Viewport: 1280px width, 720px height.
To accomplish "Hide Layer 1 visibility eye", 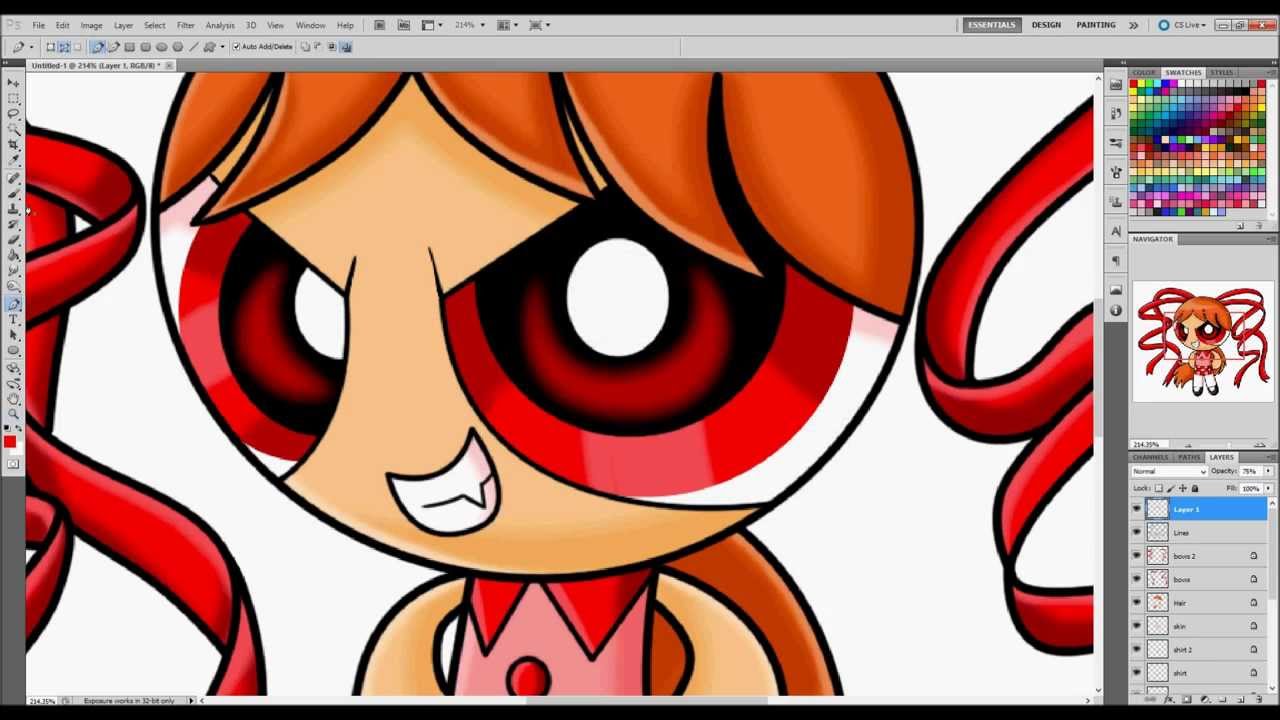I will 1136,509.
